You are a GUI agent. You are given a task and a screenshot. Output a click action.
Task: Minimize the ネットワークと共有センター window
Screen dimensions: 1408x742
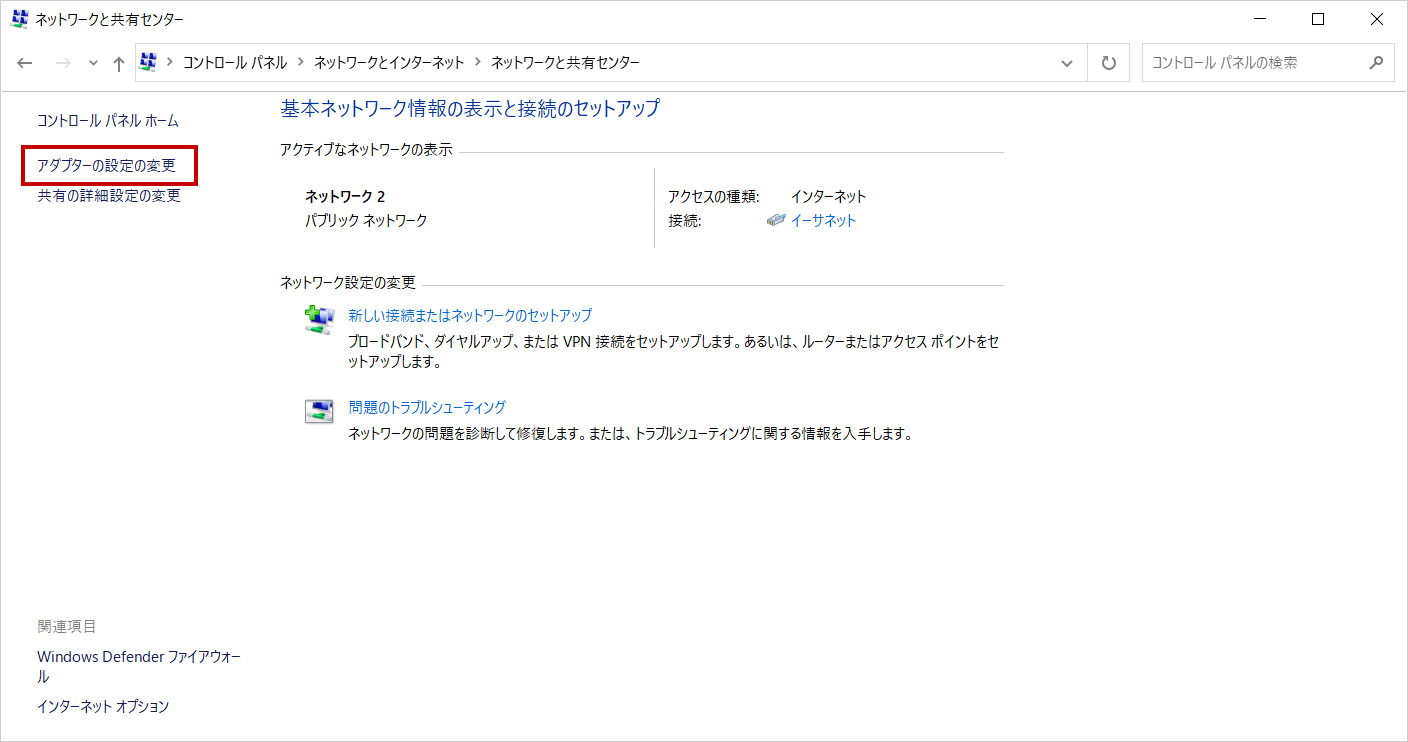[1259, 19]
